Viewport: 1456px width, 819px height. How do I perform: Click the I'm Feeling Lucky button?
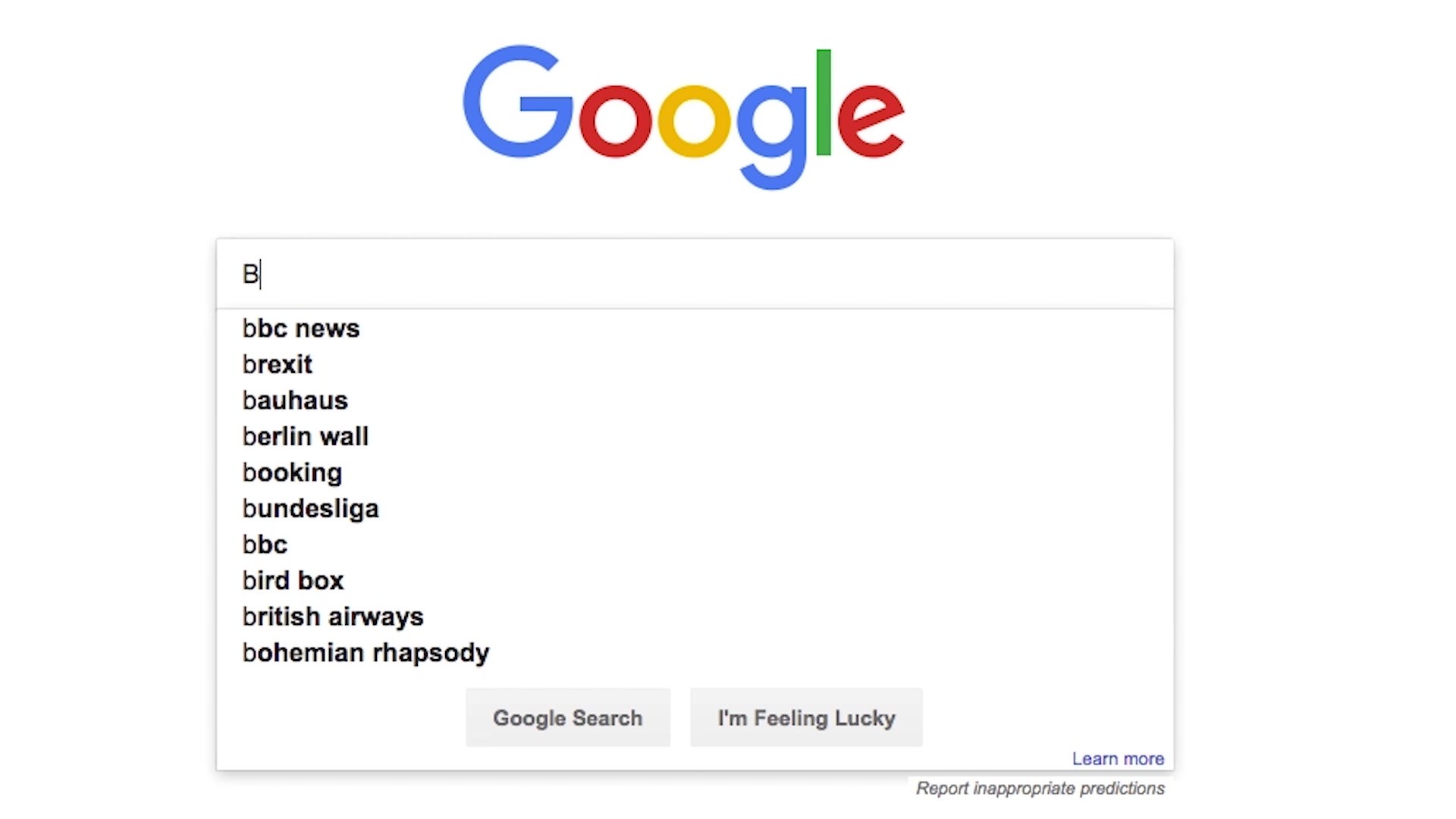coord(807,718)
